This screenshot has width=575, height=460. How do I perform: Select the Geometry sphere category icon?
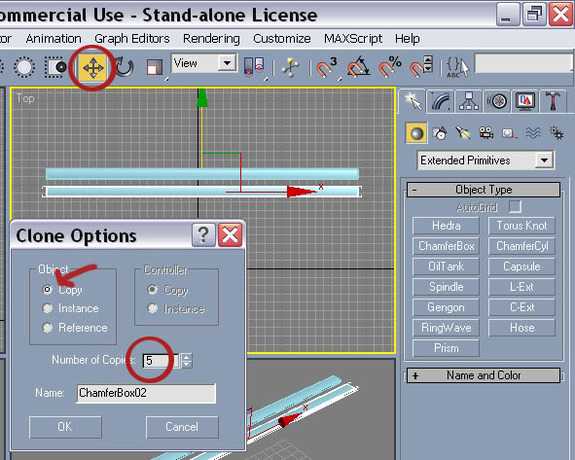coord(416,133)
